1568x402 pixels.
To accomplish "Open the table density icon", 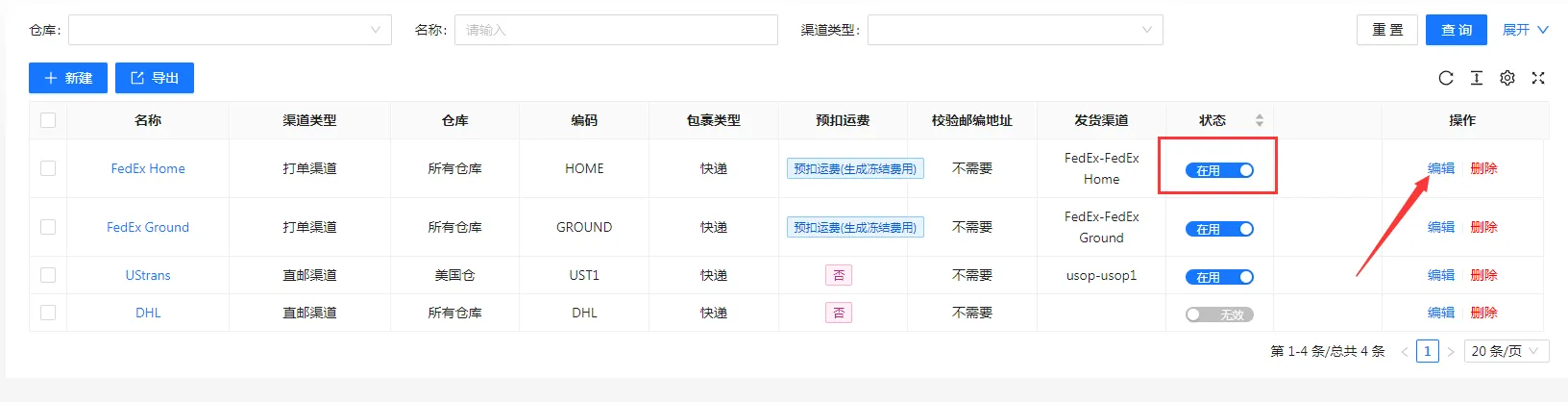I will 1477,79.
